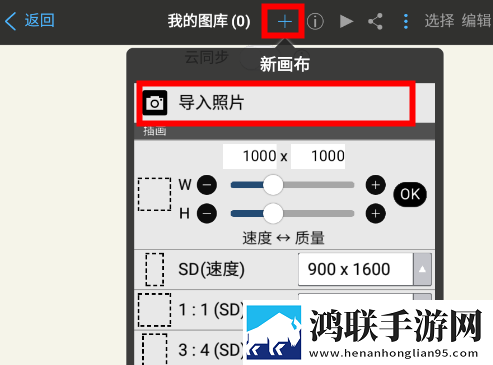Open the share icon
This screenshot has height=365, width=493.
pyautogui.click(x=375, y=22)
